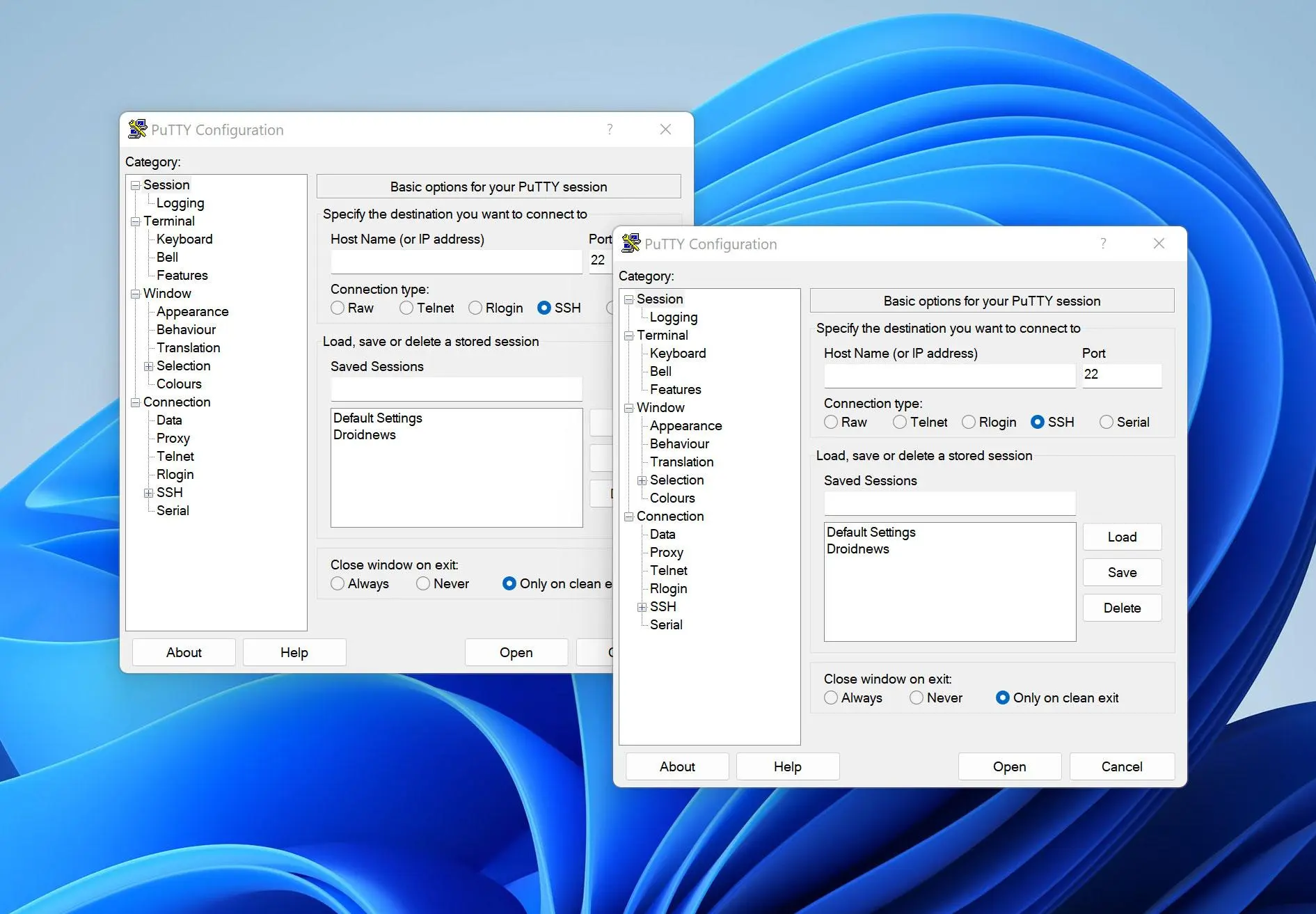Click Saved Sessions name field in back window

point(457,389)
